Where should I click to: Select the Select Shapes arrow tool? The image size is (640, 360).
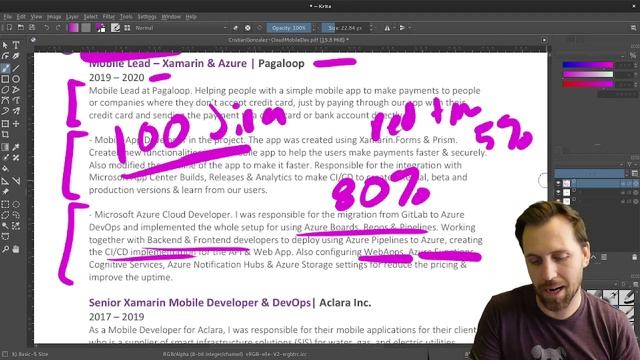5,45
